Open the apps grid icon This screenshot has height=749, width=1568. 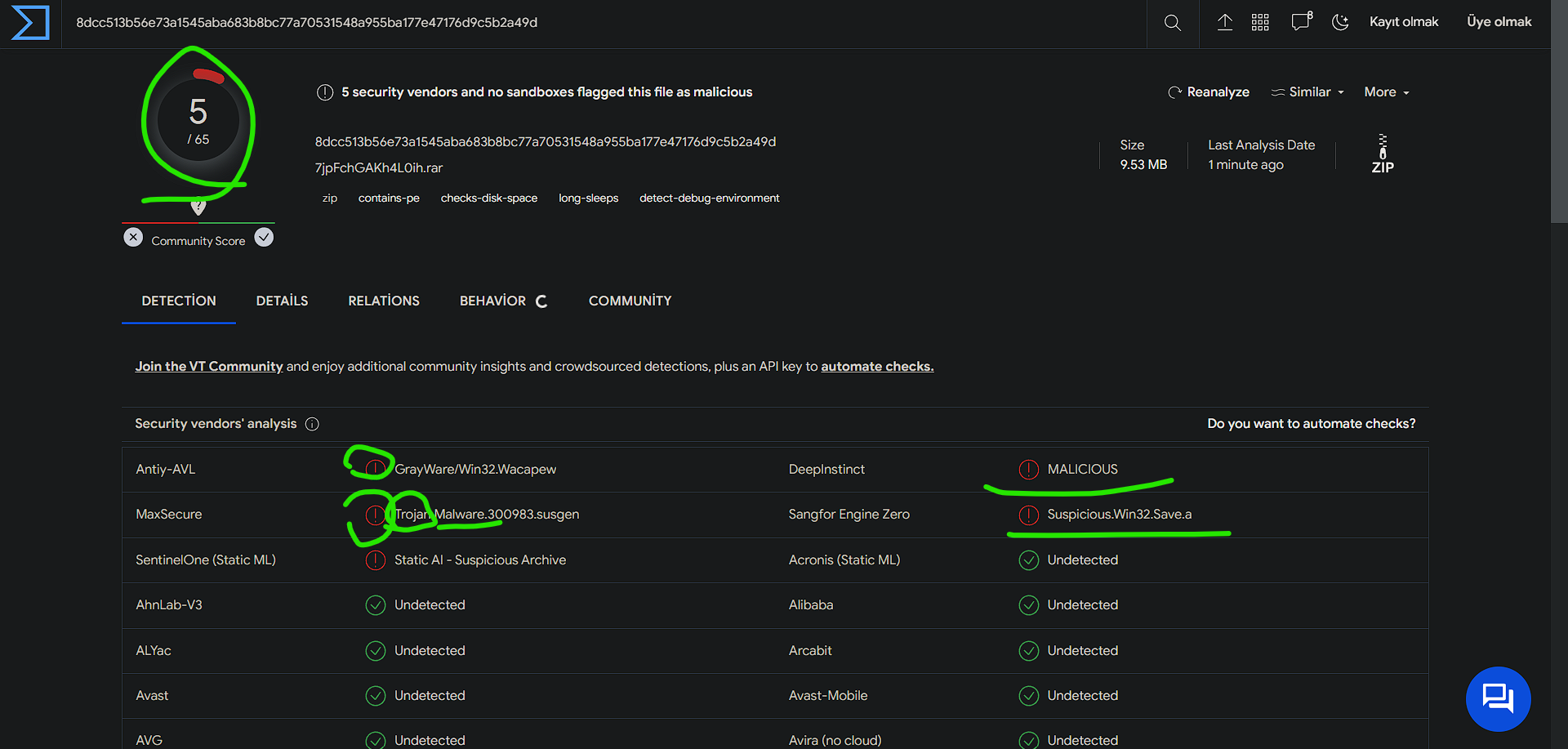[x=1260, y=22]
